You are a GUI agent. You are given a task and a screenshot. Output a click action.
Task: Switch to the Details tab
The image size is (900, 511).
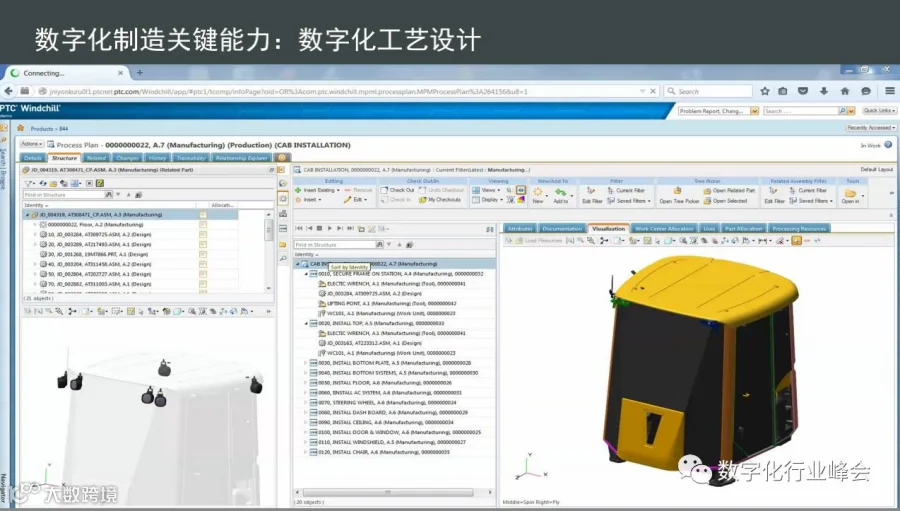coord(33,158)
